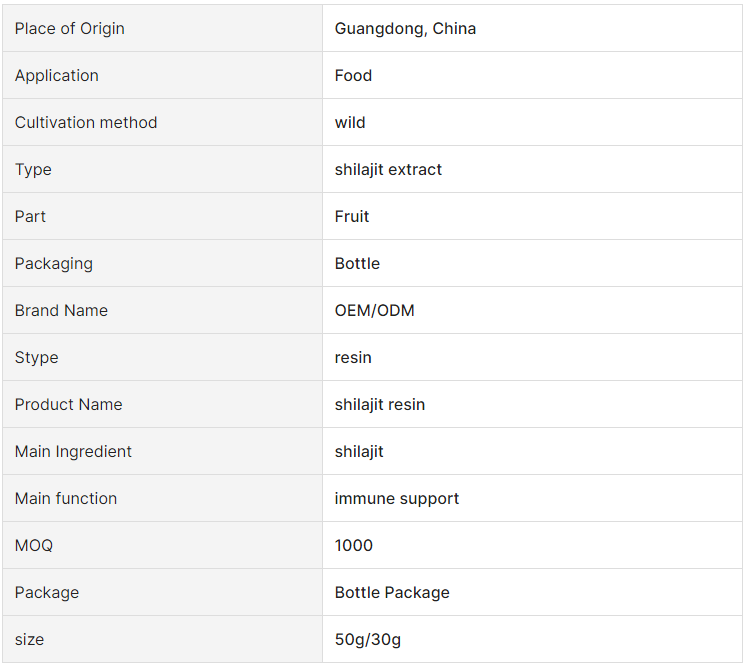This screenshot has height=667, width=746.
Task: Click the Part row label
Action: [30, 216]
